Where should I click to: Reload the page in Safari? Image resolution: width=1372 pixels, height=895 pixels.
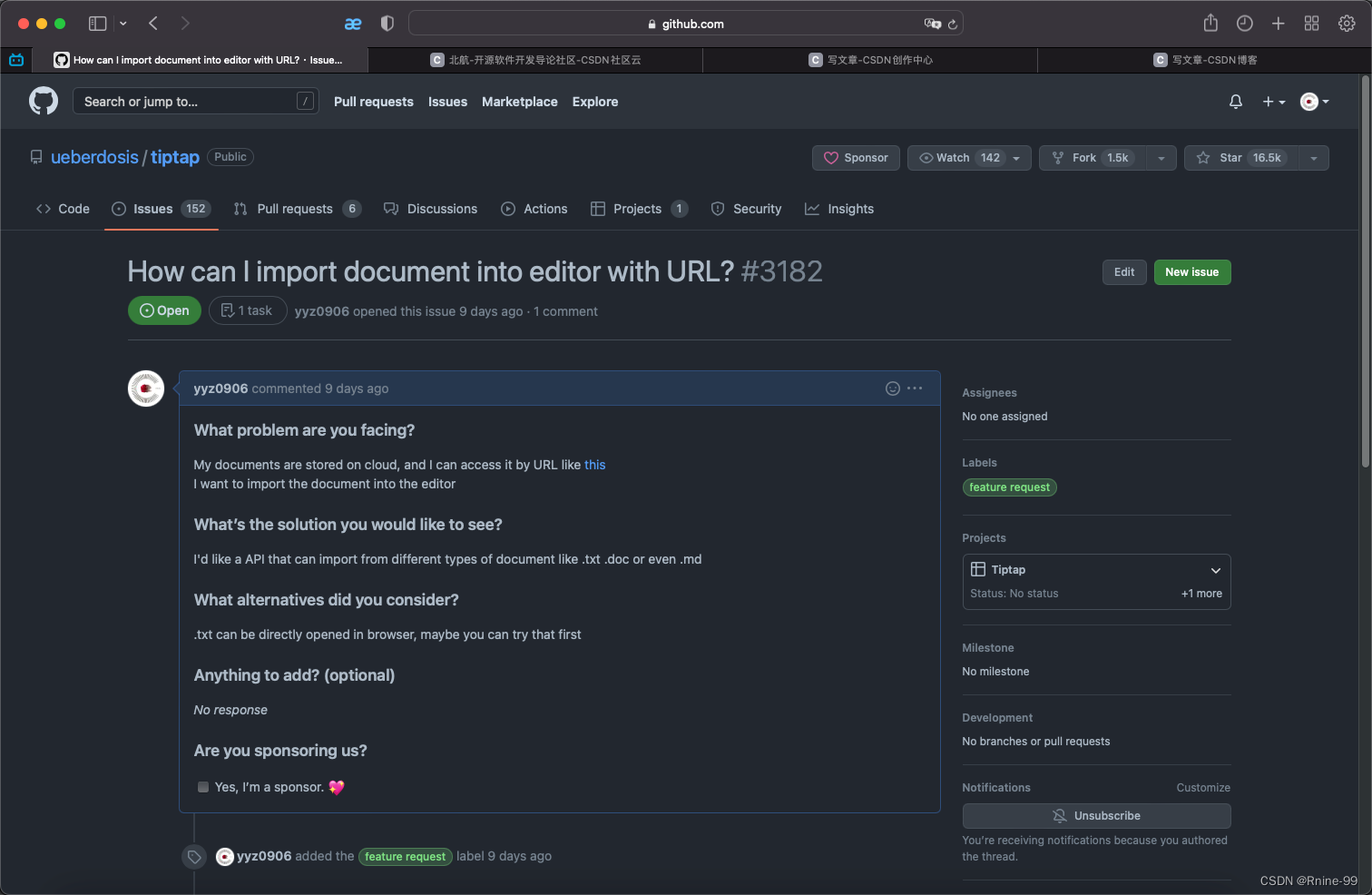tap(953, 25)
